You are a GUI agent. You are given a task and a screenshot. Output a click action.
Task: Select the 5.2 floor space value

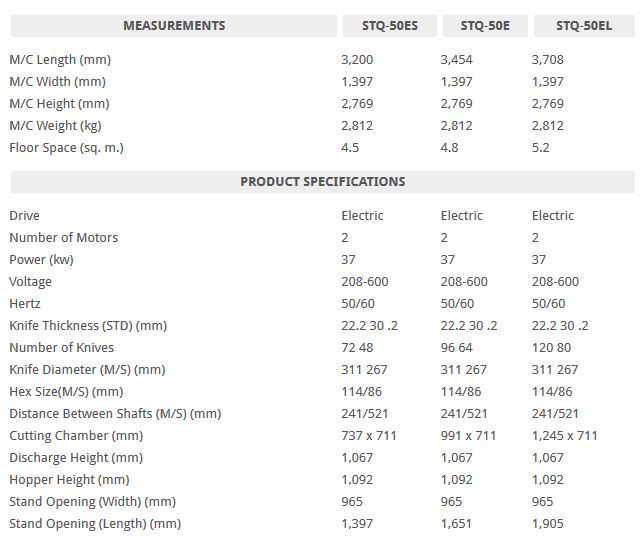541,148
